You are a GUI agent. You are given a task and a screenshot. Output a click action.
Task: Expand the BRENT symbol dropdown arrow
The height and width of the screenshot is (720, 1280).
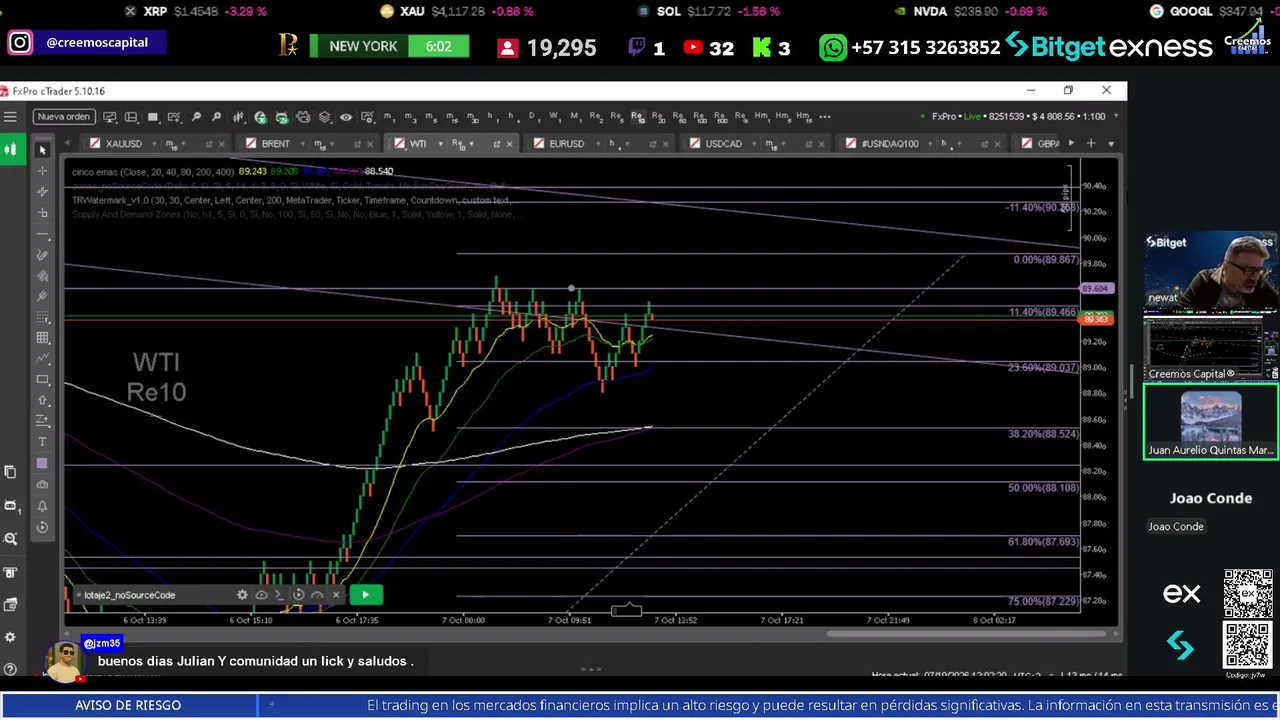pos(301,144)
